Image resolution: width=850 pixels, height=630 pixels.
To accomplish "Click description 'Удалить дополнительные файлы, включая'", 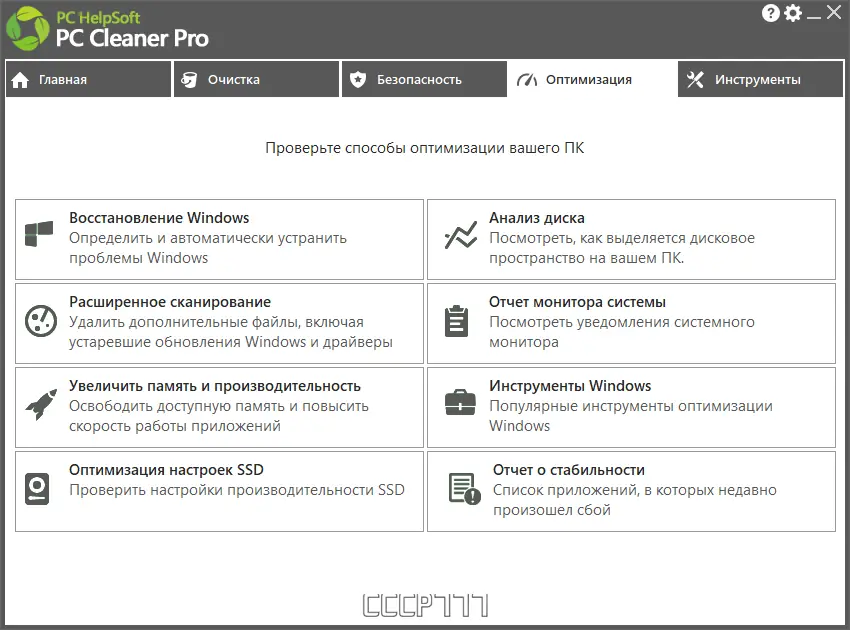I will (x=216, y=322).
